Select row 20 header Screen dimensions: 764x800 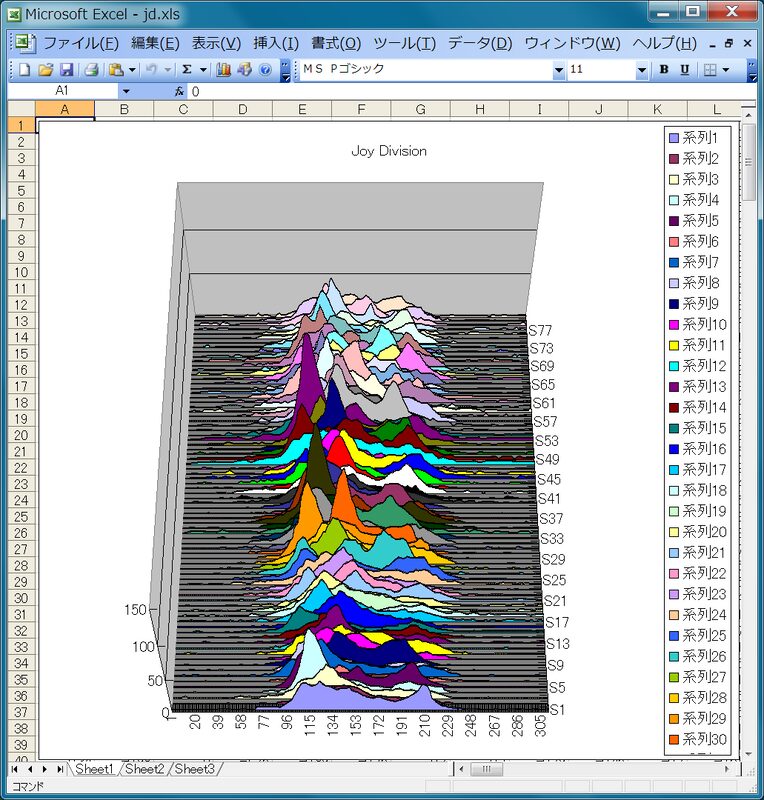[21, 435]
